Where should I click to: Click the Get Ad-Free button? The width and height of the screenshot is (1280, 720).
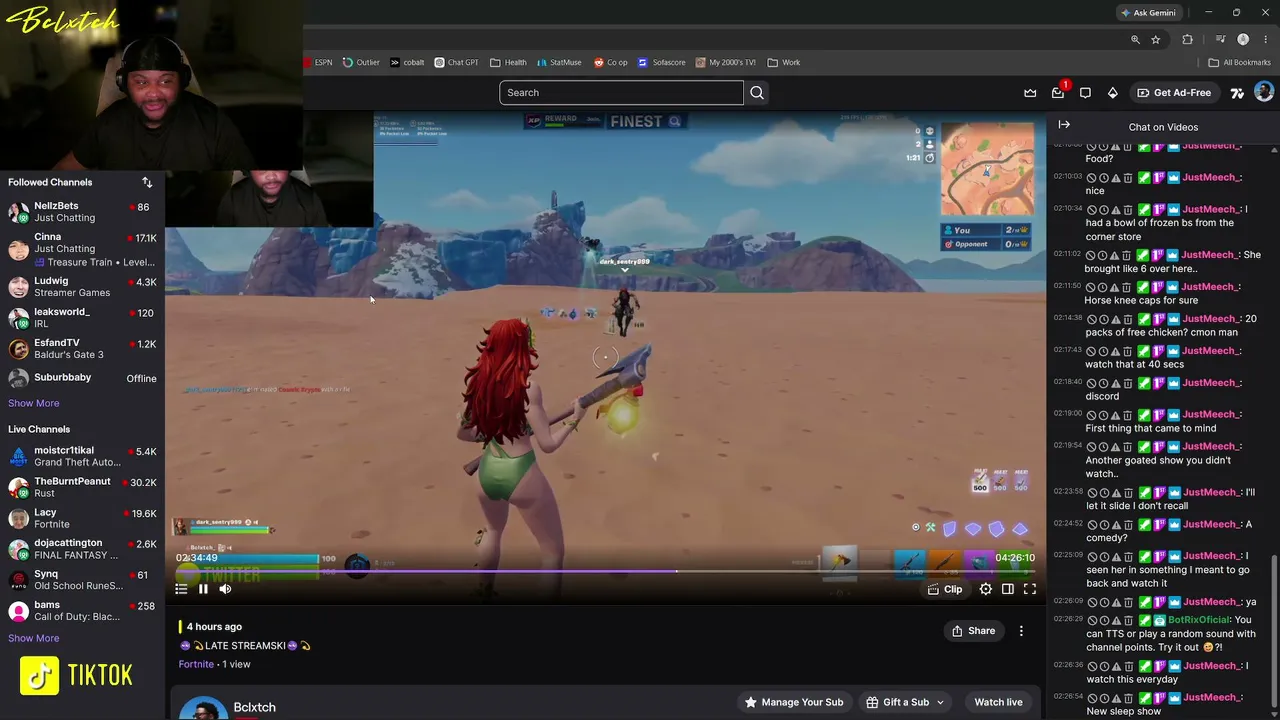(x=1174, y=93)
